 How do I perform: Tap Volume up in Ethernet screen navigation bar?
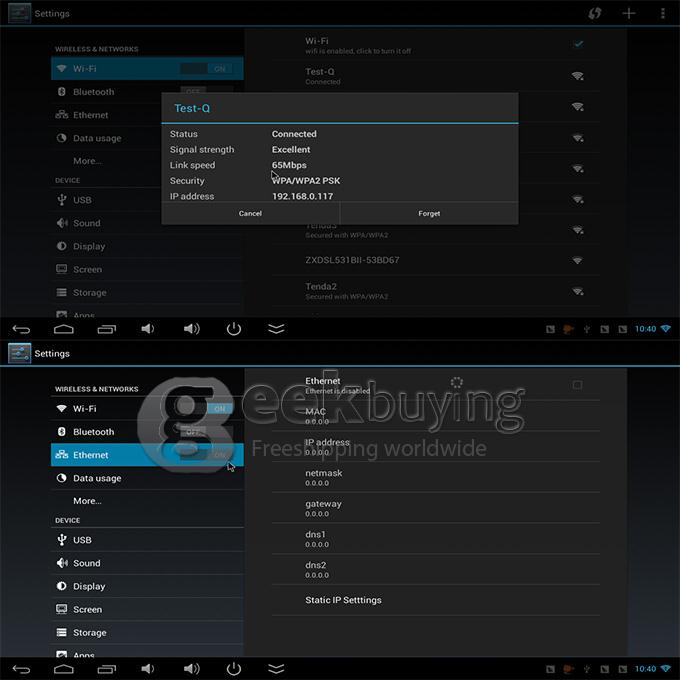click(191, 669)
